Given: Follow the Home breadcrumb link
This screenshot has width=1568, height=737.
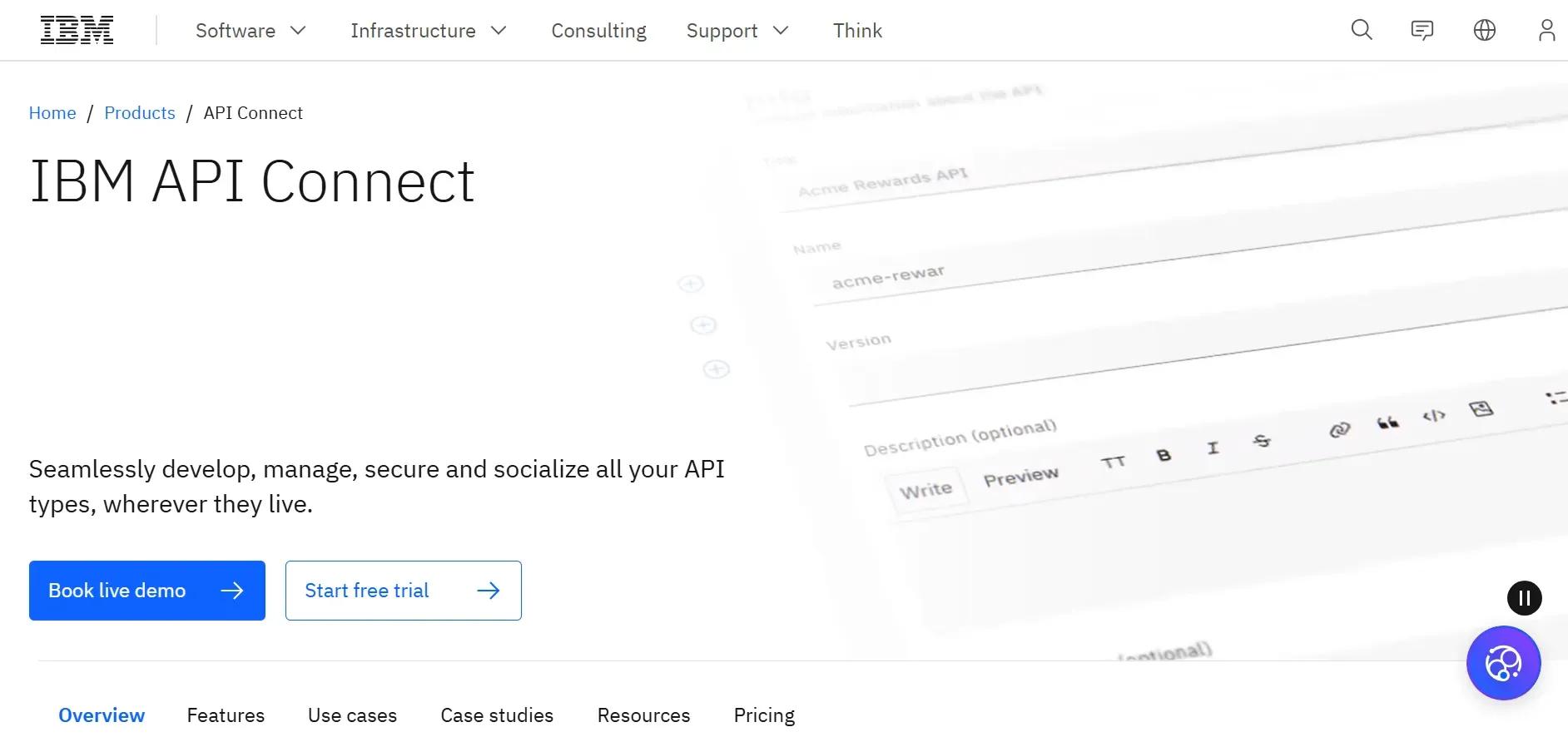Looking at the screenshot, I should click(x=52, y=113).
